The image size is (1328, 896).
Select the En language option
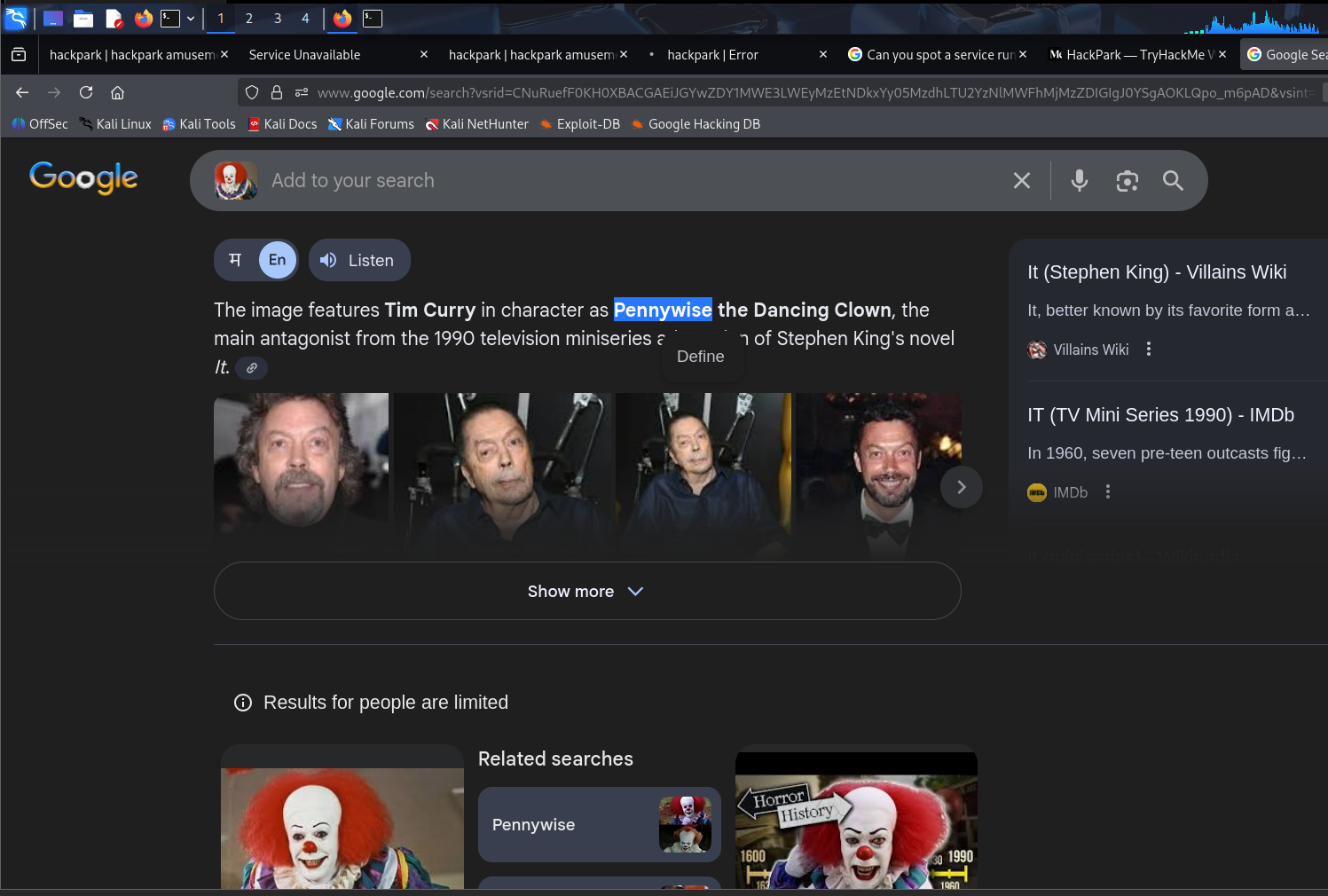pos(278,260)
